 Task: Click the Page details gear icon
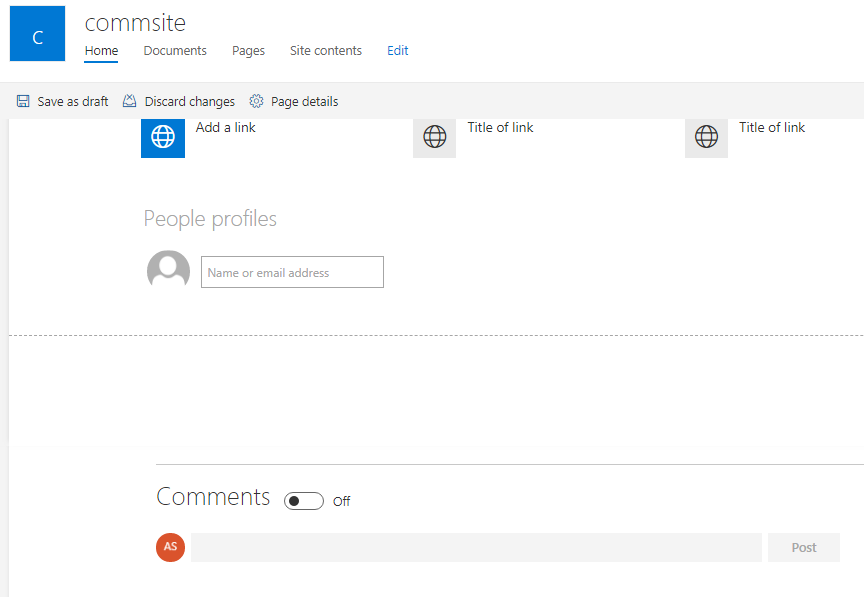tap(256, 101)
